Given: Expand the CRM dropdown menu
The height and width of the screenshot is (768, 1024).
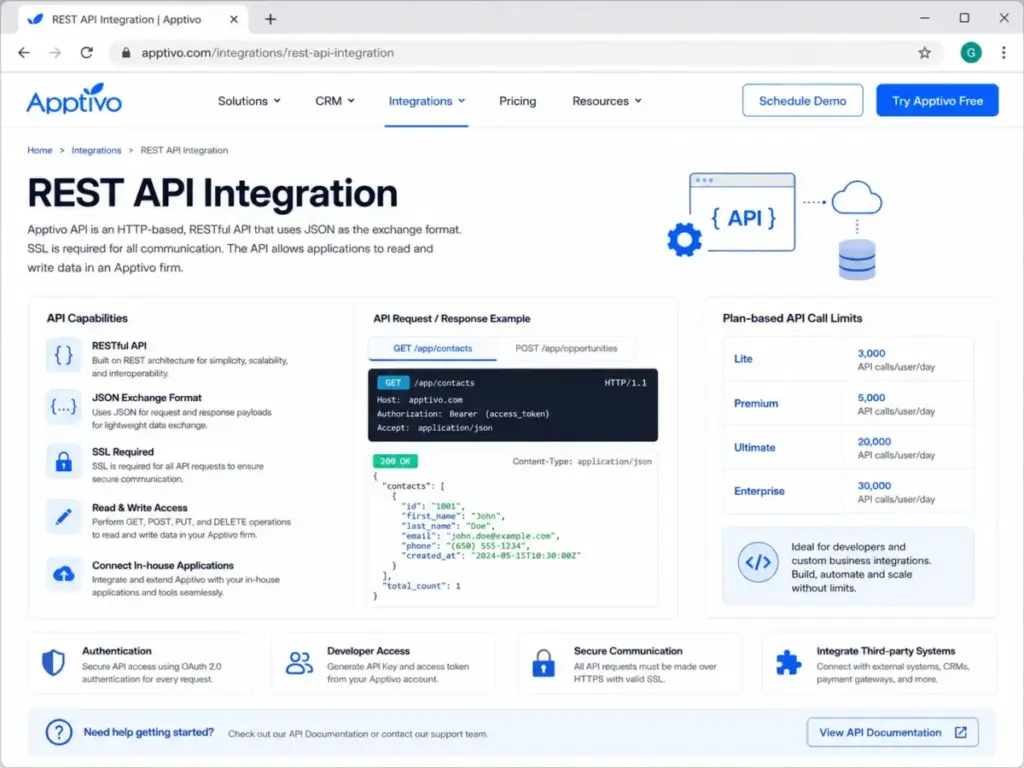Looking at the screenshot, I should [x=334, y=101].
